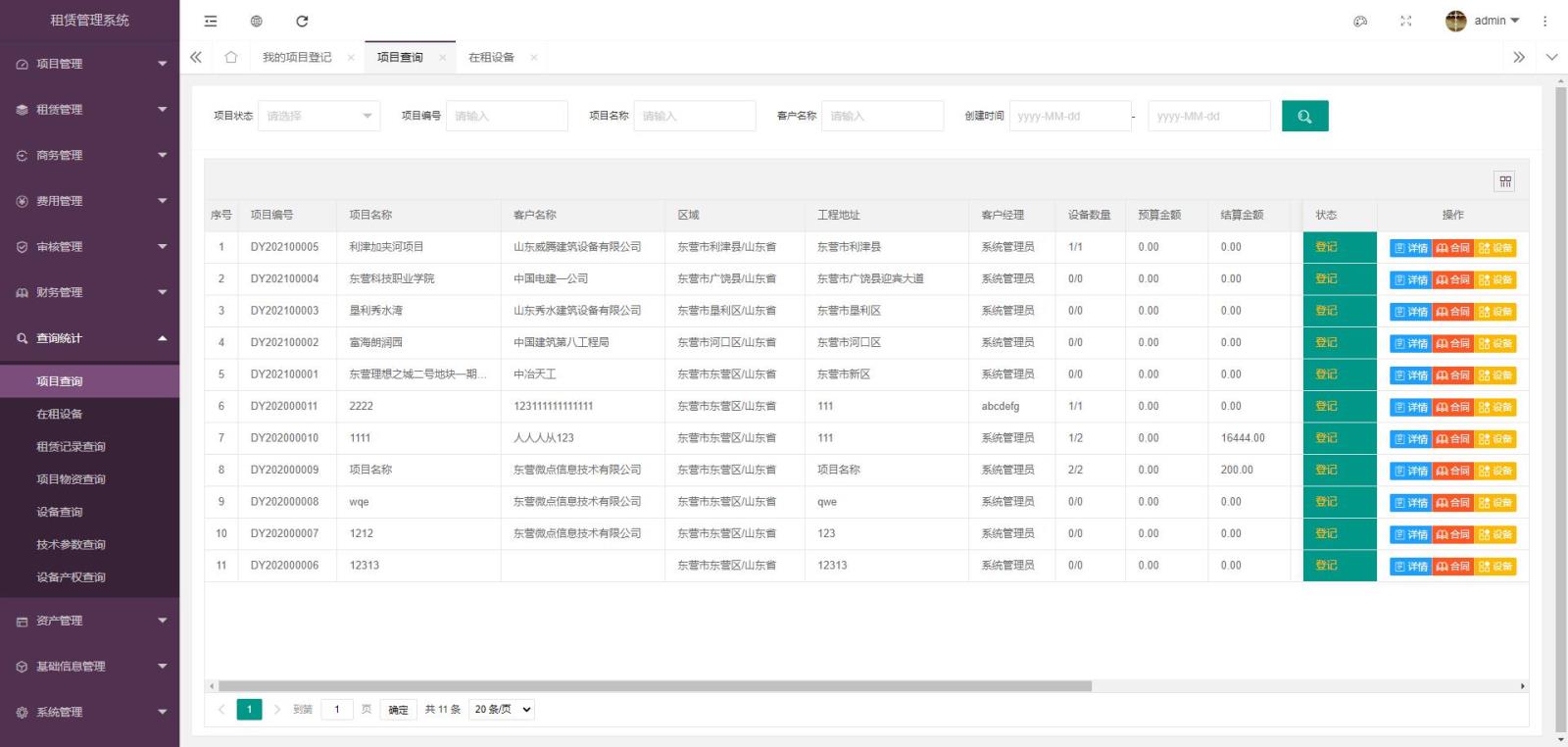Viewport: 1568px width, 747px height.
Task: Open the table column filter icon
Action: [1505, 181]
